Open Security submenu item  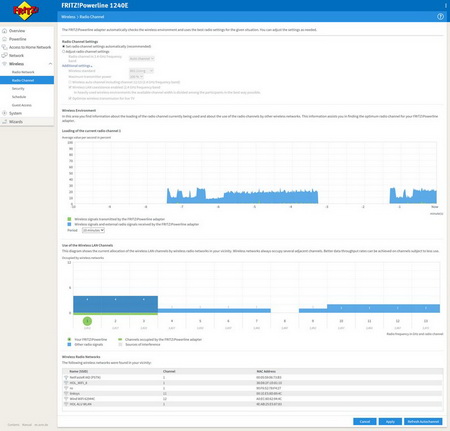coord(18,89)
